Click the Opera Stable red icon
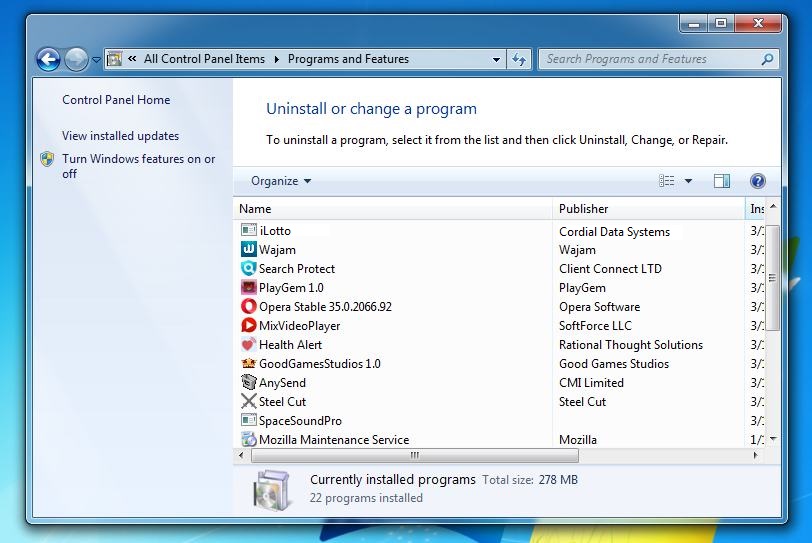The image size is (812, 543). coord(249,306)
